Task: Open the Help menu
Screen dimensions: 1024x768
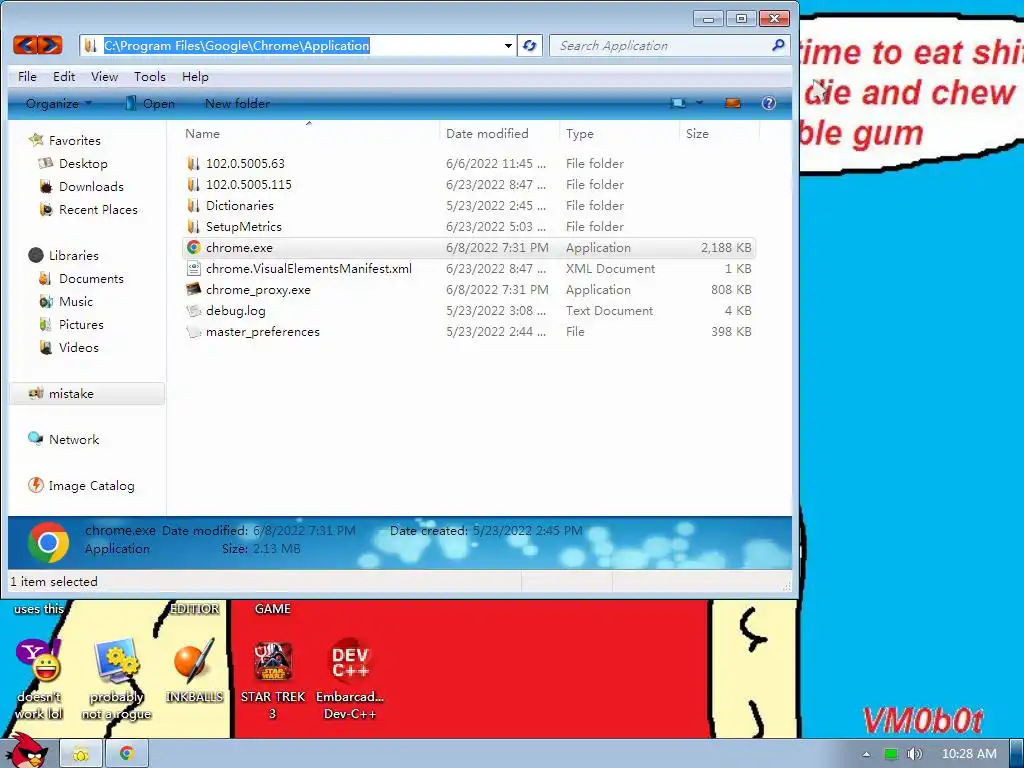Action: 195,76
